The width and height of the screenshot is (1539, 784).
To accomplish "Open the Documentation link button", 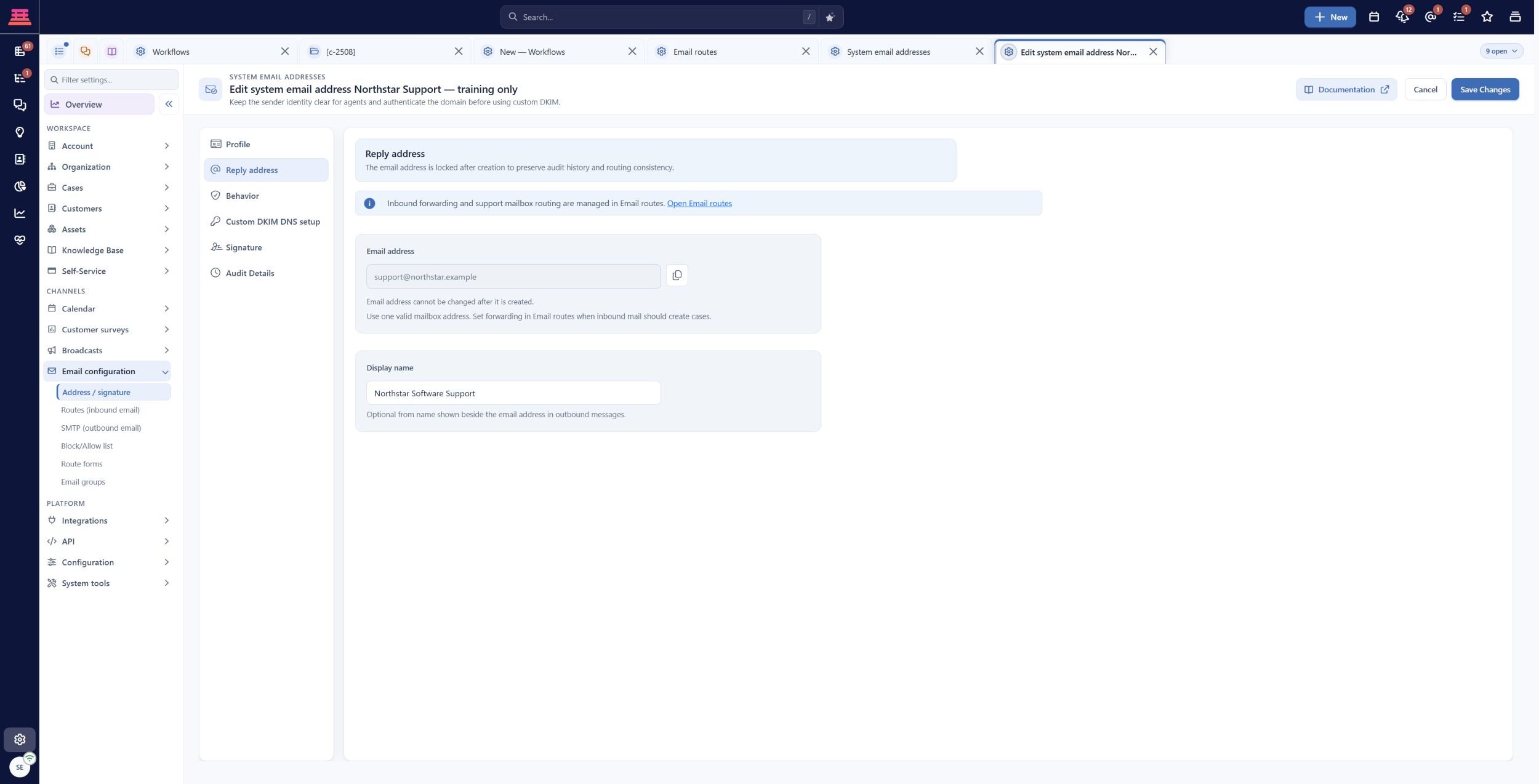I will tap(1346, 89).
